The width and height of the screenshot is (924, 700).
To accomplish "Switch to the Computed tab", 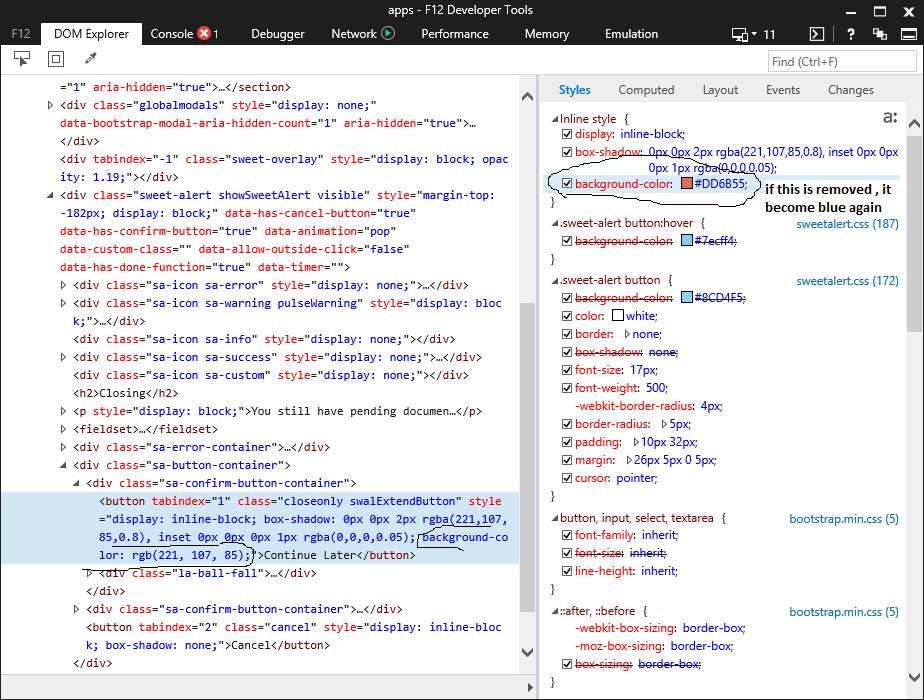I will click(646, 89).
